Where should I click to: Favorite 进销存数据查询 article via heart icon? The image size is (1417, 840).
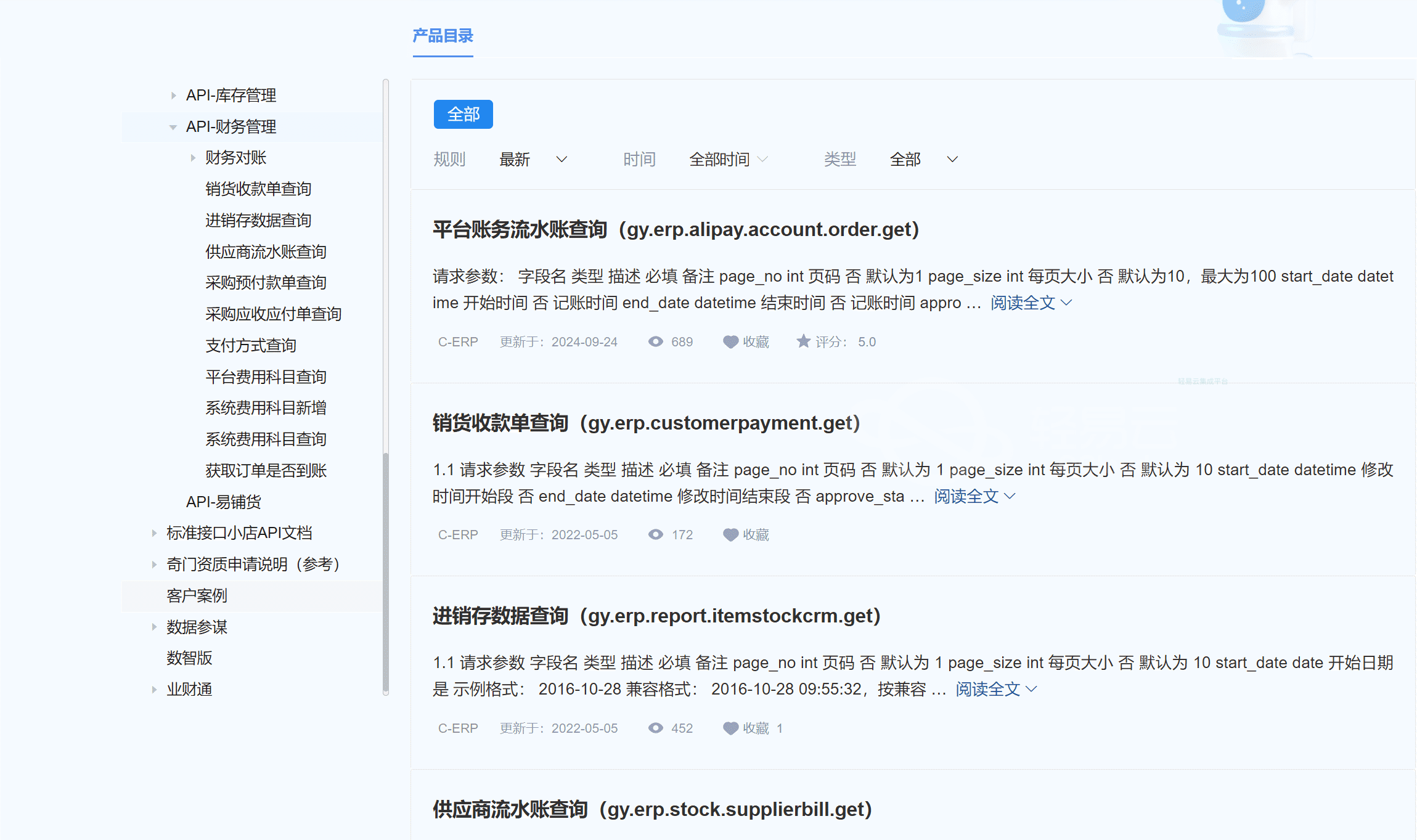click(x=730, y=728)
